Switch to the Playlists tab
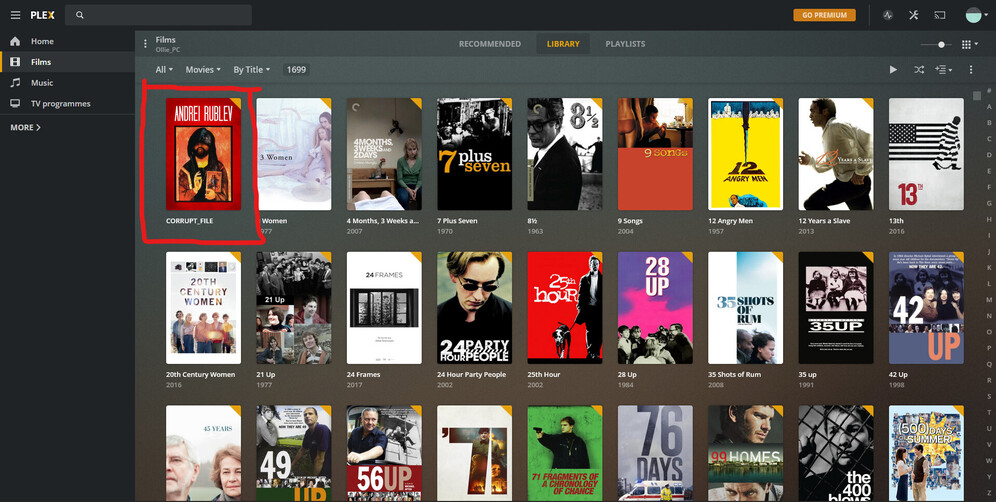The width and height of the screenshot is (996, 502). point(625,44)
